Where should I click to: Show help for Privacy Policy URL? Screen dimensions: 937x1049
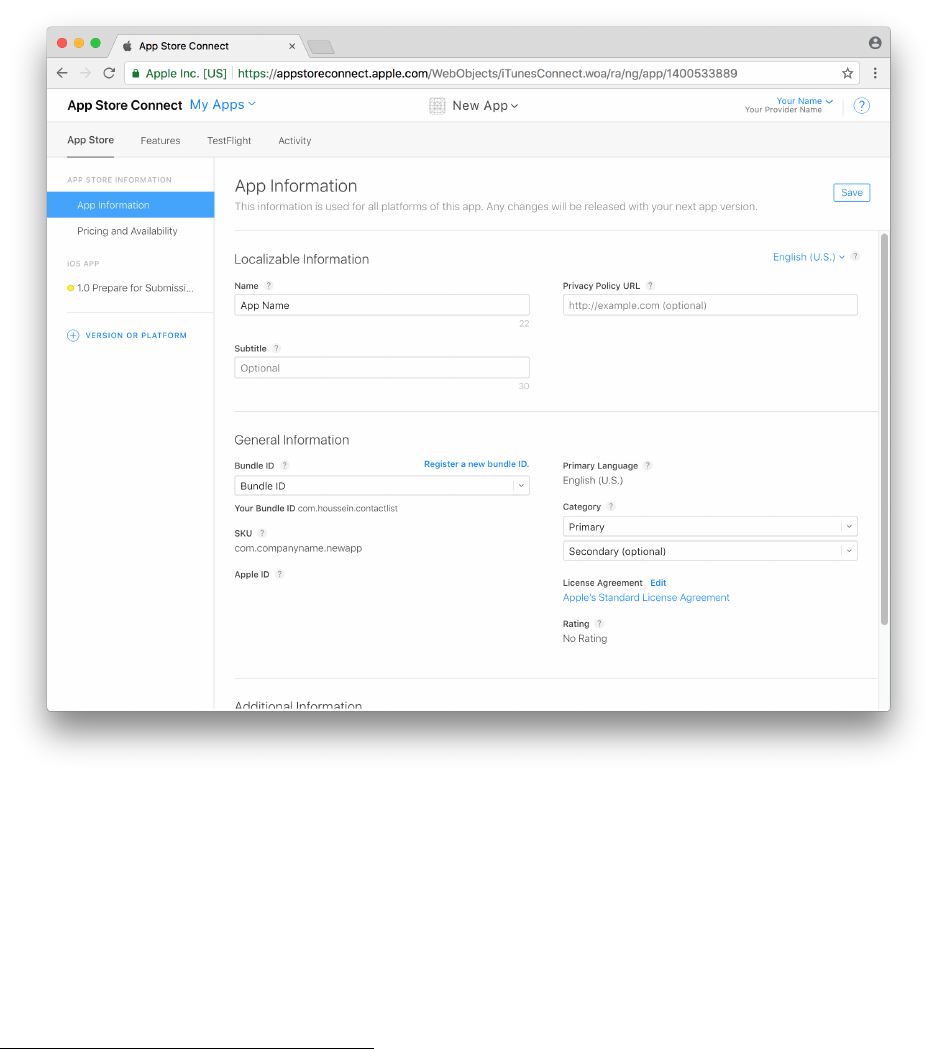pos(650,286)
